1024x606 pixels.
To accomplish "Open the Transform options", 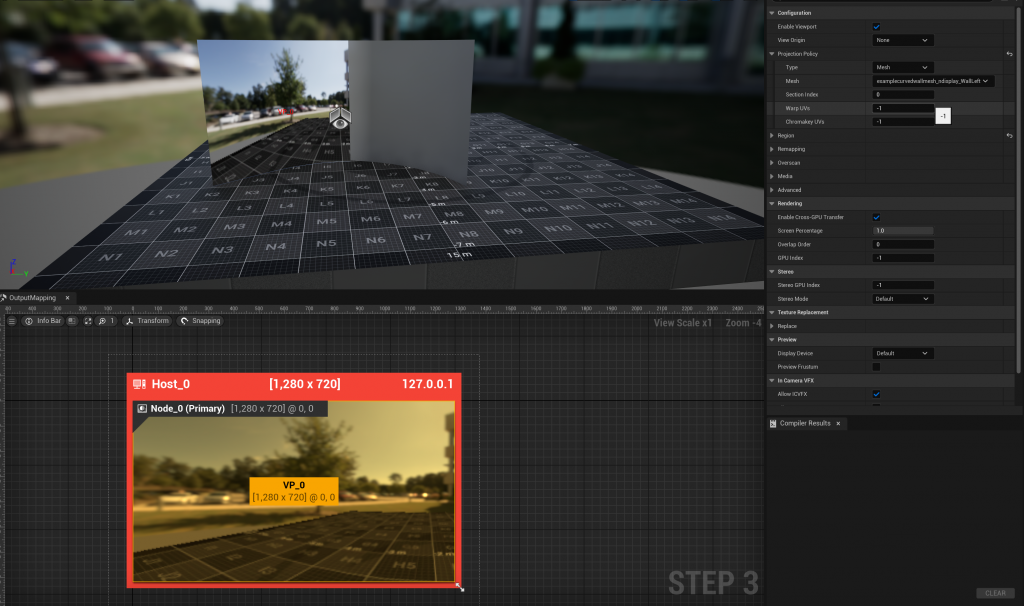I will pyautogui.click(x=148, y=321).
